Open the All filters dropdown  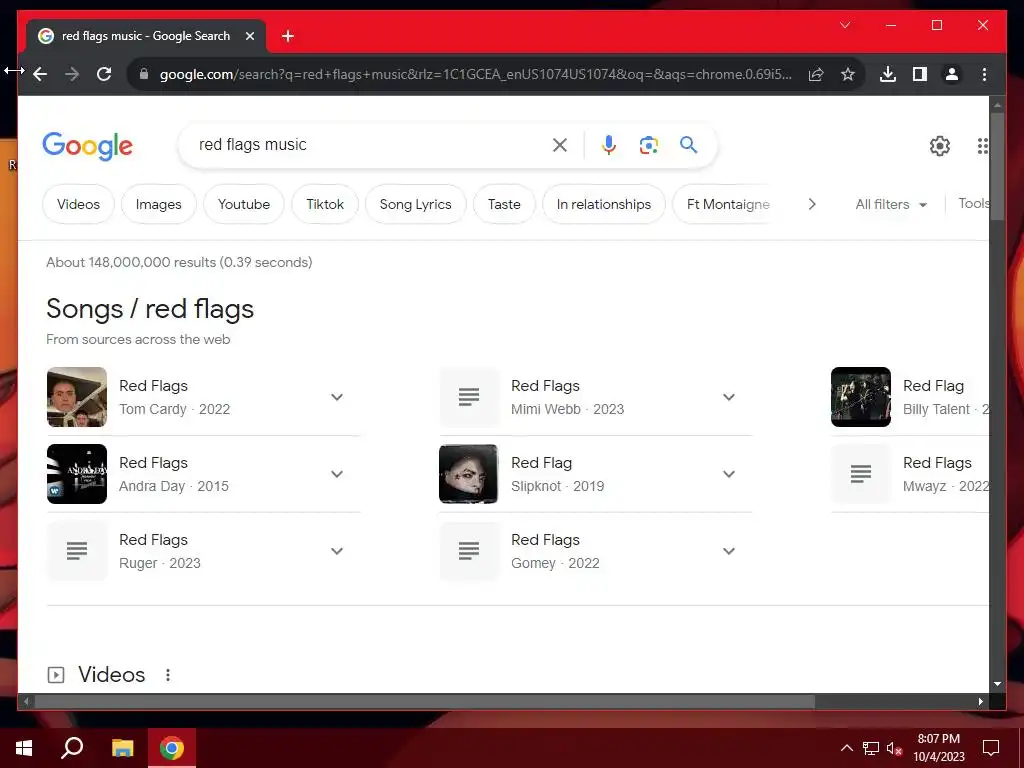coord(891,204)
